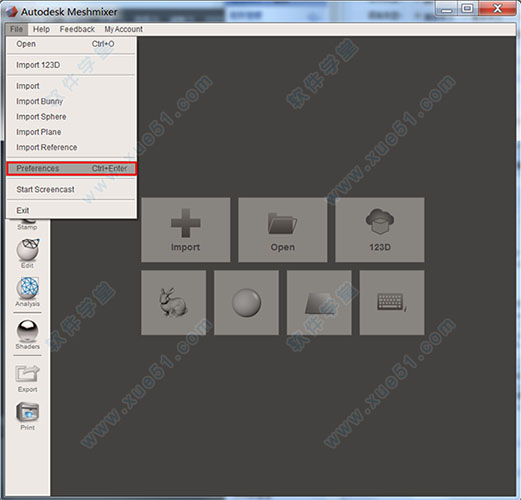Click the 123D cloud tile
Image resolution: width=521 pixels, height=500 pixels.
(380, 230)
